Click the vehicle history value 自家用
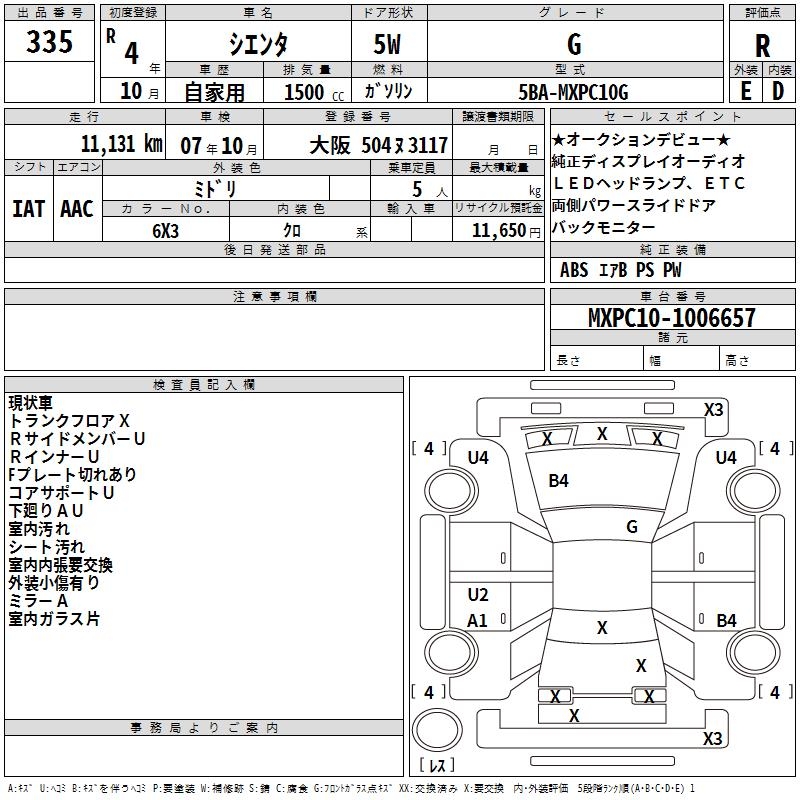Screen dimensions: 800x800 [x=214, y=92]
